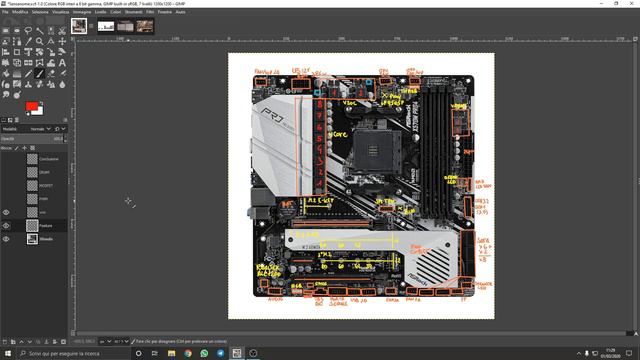Select the Ellipse Select tool
The image size is (640, 360).
click(17, 31)
